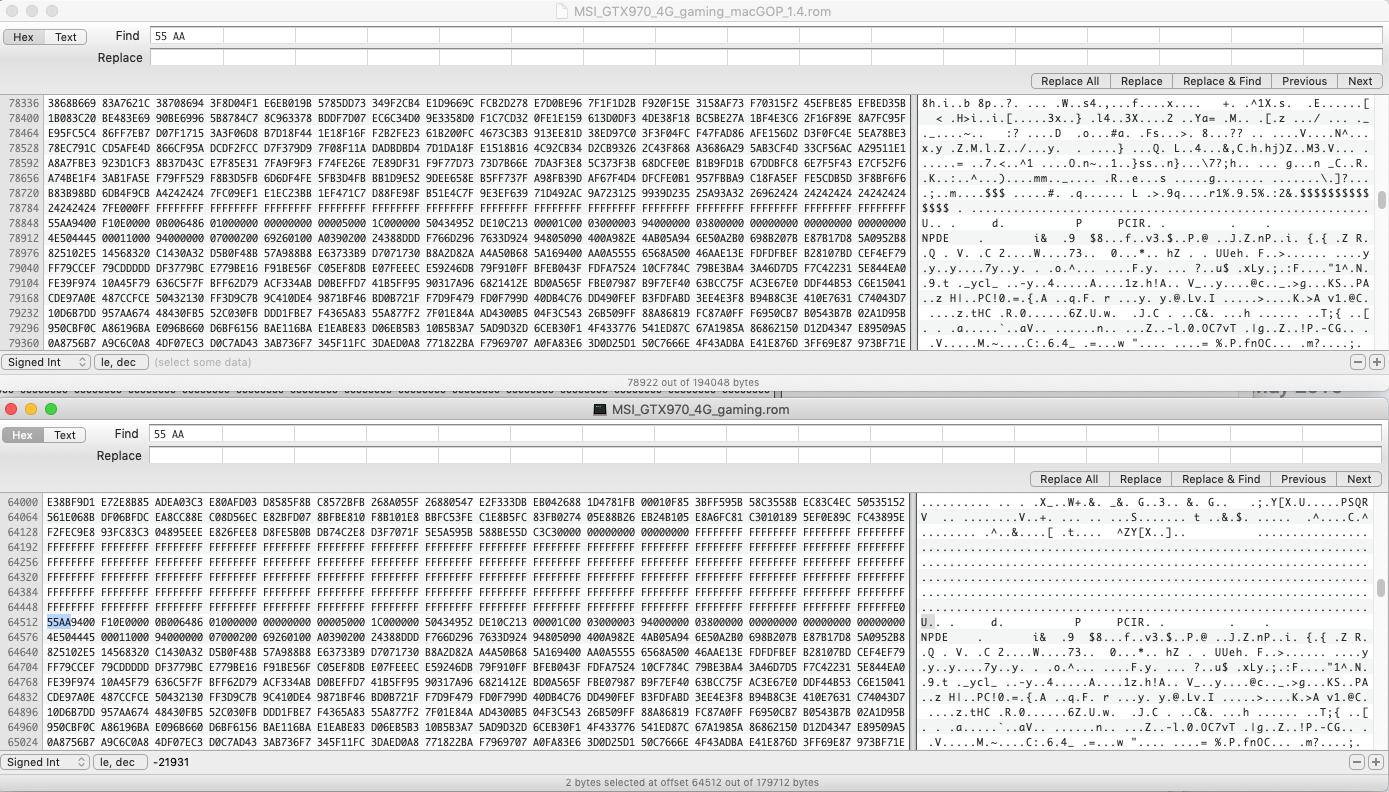1389x792 pixels.
Task: Click the file proxy icon of the MSI_GTX970_4G_gaming.rom title
Action: [600, 409]
